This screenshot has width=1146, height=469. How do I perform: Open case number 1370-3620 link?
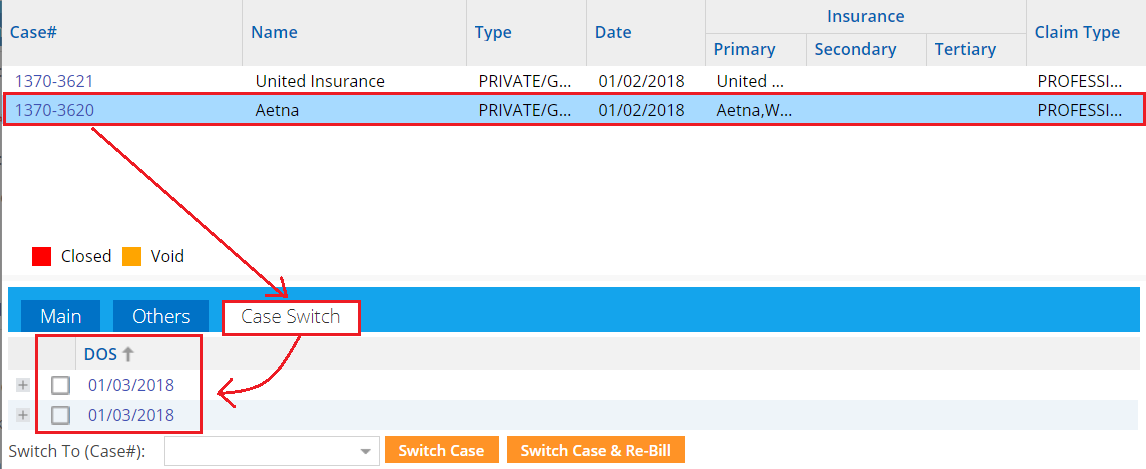tap(53, 110)
